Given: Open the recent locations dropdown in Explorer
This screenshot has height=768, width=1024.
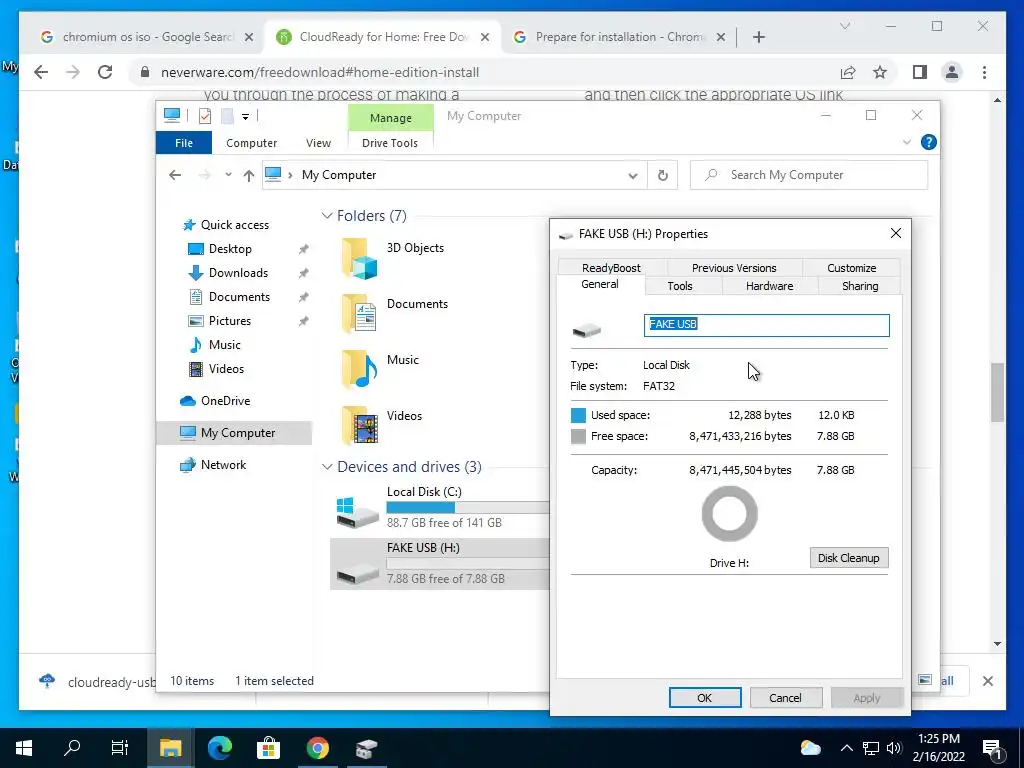Looking at the screenshot, I should click(x=228, y=175).
